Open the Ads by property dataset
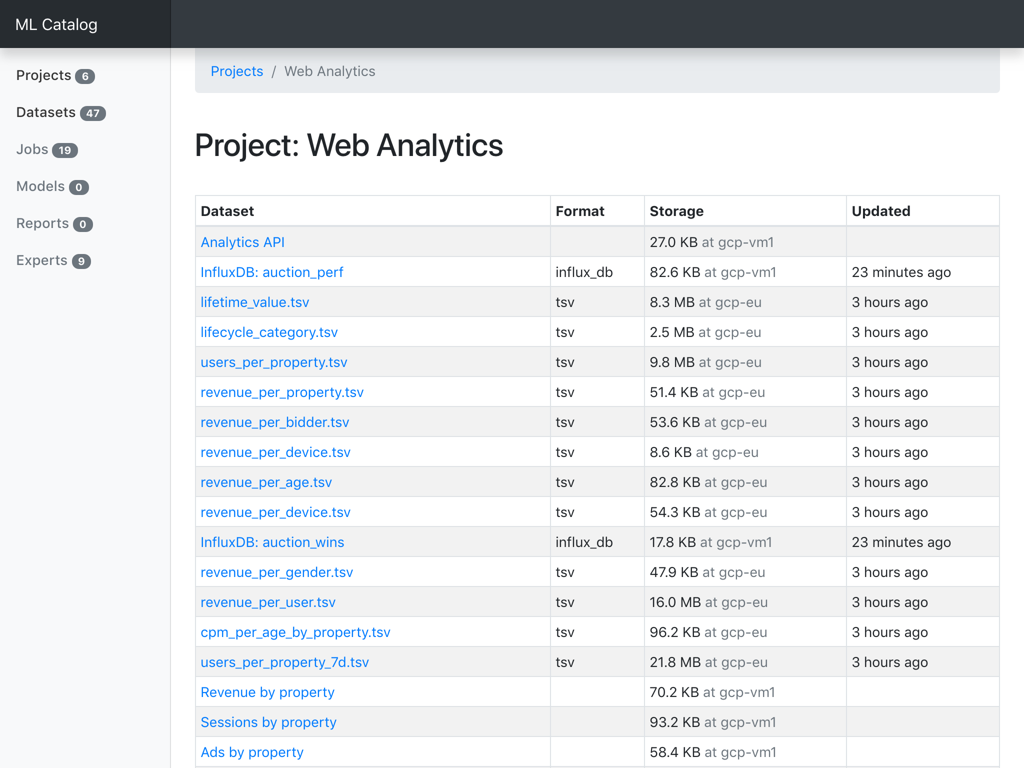The width and height of the screenshot is (1024, 768). point(252,753)
